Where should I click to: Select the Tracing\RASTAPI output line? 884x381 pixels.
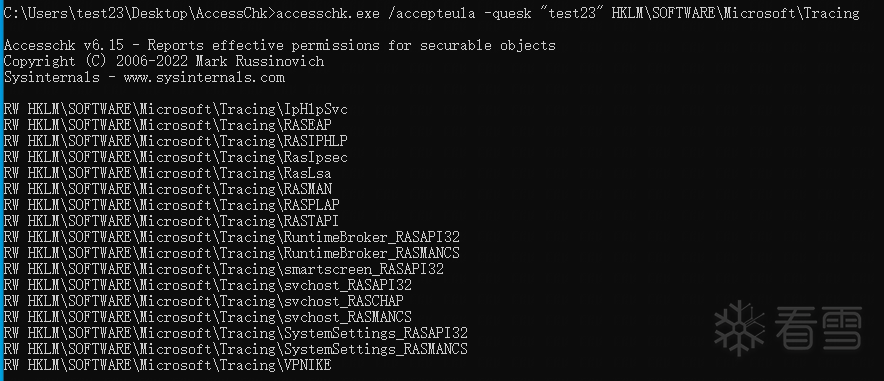171,221
